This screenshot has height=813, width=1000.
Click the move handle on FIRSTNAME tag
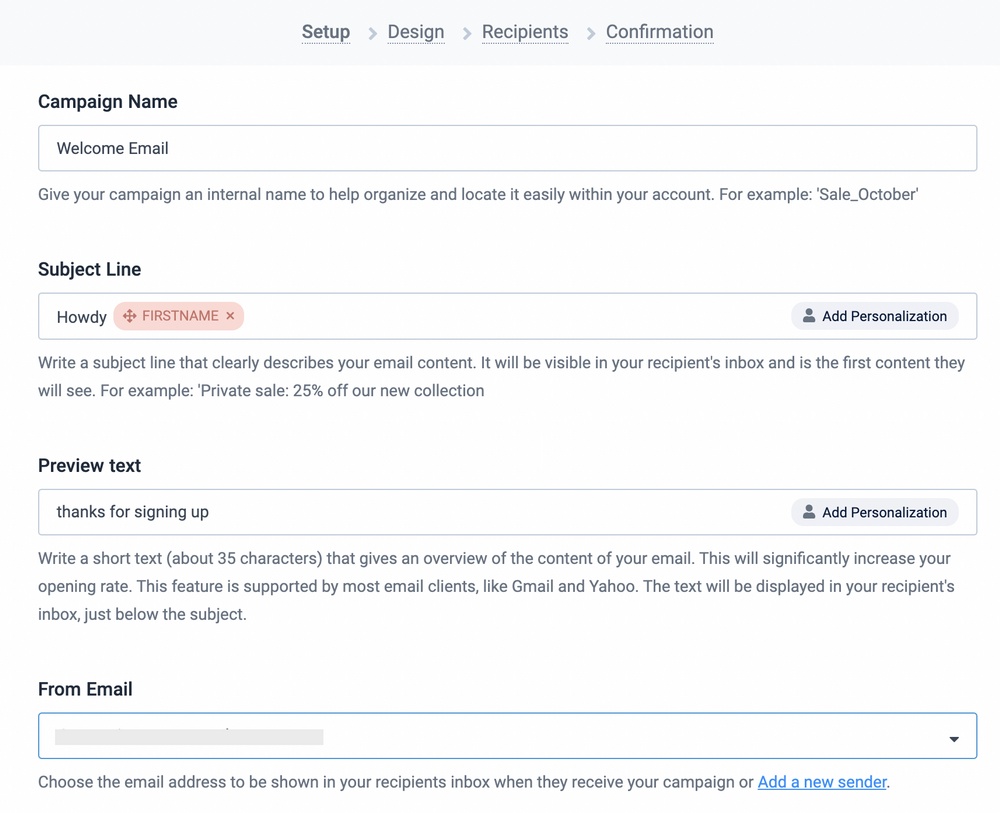point(129,316)
